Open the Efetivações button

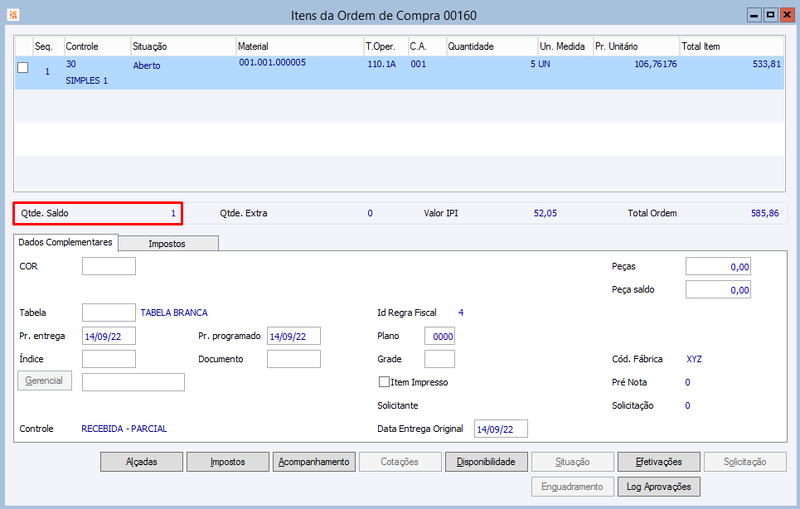[659, 462]
